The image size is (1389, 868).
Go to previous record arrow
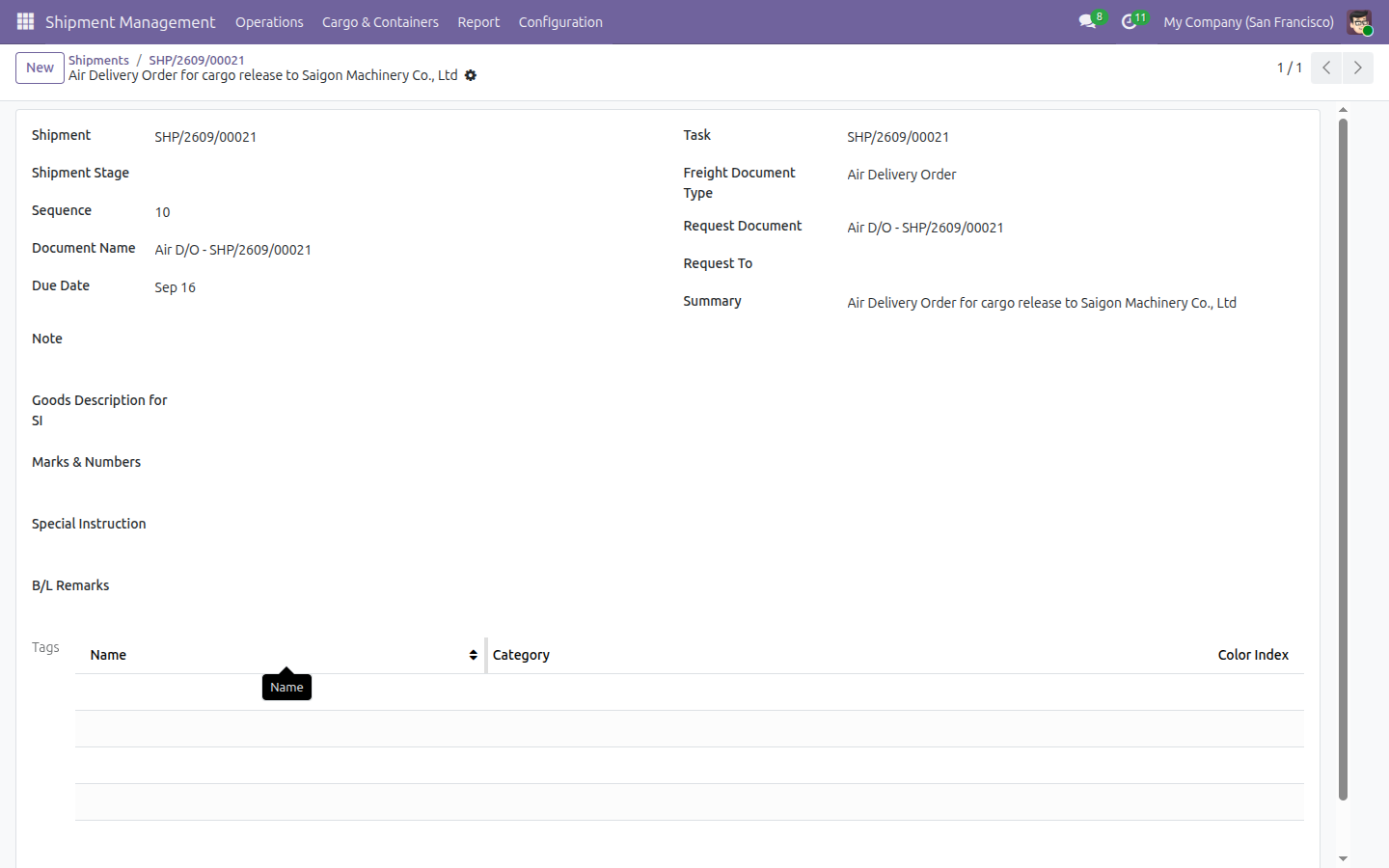(x=1326, y=68)
